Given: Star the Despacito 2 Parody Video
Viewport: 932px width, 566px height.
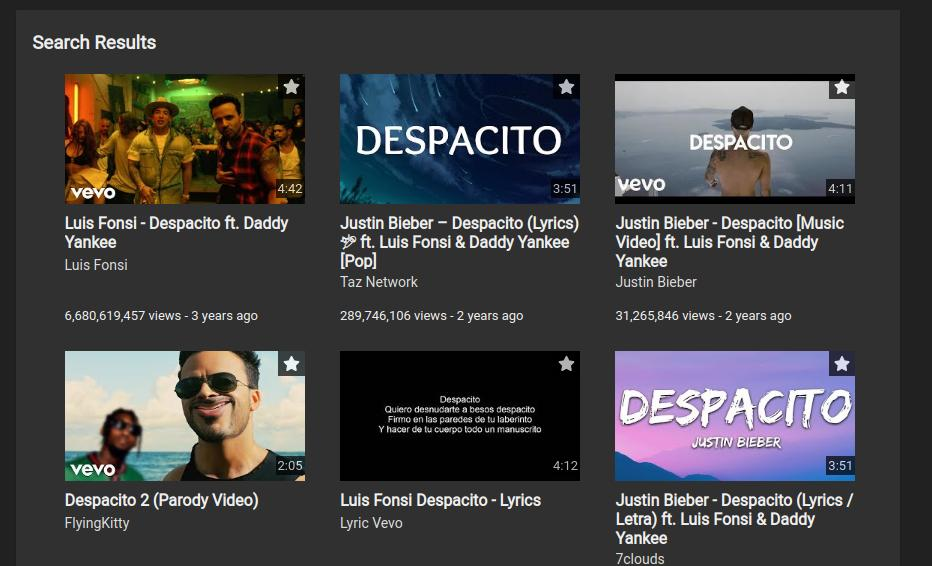Looking at the screenshot, I should [291, 364].
